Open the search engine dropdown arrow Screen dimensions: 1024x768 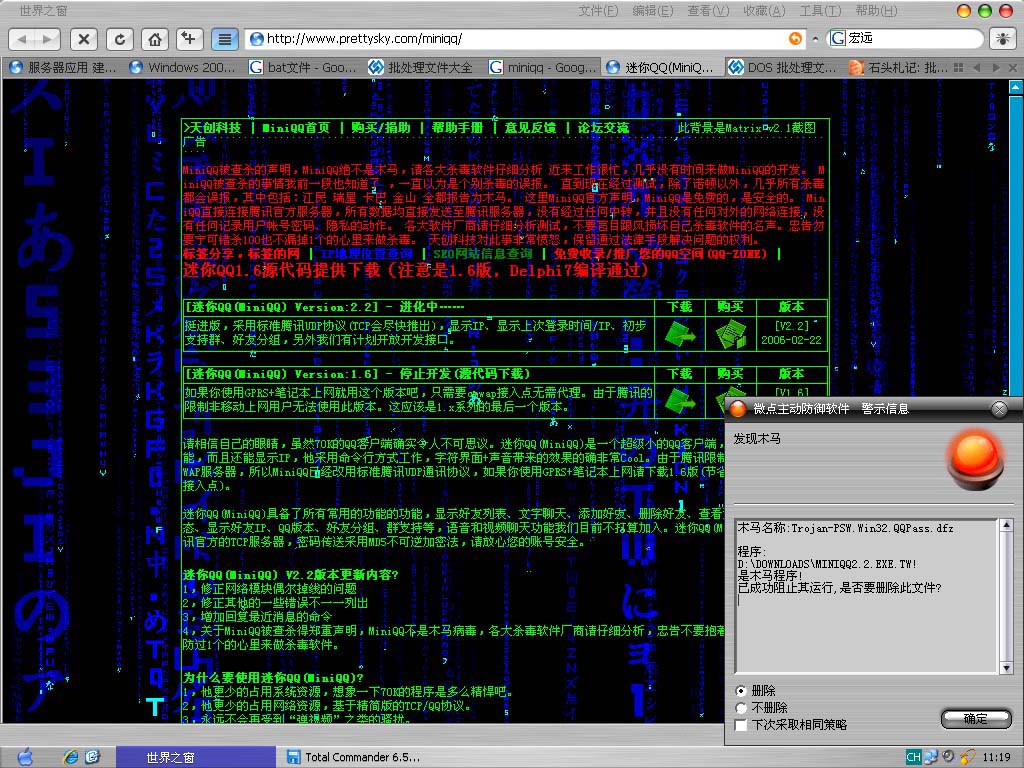point(816,39)
